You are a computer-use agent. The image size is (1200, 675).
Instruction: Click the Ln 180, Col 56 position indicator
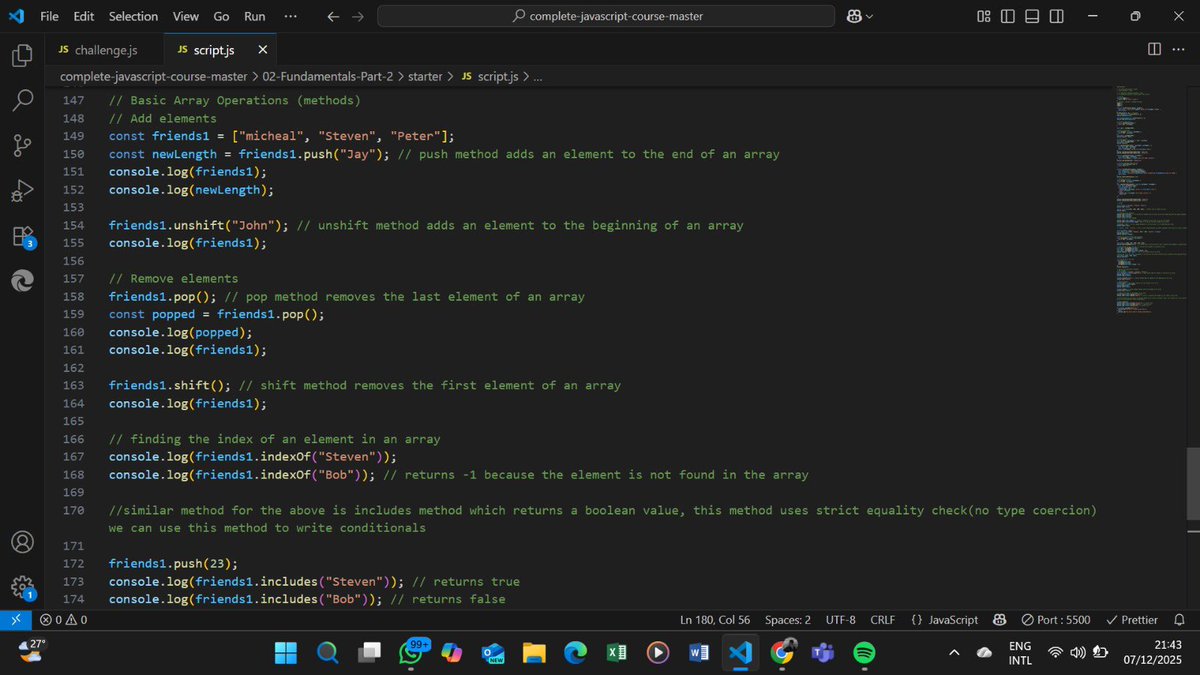(x=715, y=620)
